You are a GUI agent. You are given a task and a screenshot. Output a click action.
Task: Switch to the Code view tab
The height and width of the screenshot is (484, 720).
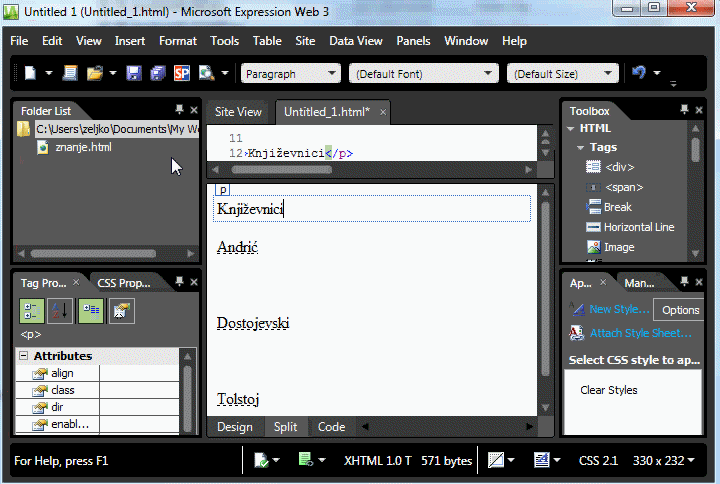pyautogui.click(x=331, y=427)
